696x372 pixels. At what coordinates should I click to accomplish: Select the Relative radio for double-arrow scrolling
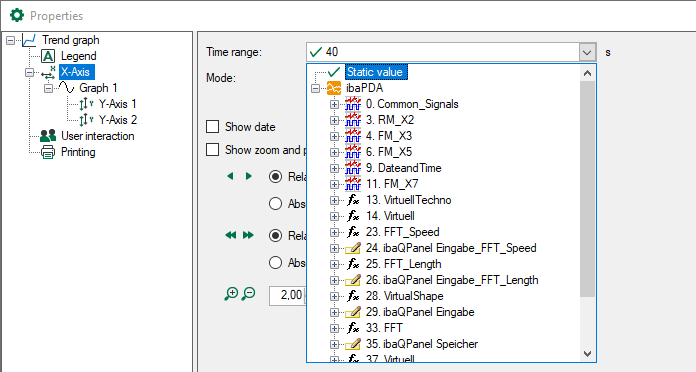click(x=276, y=235)
